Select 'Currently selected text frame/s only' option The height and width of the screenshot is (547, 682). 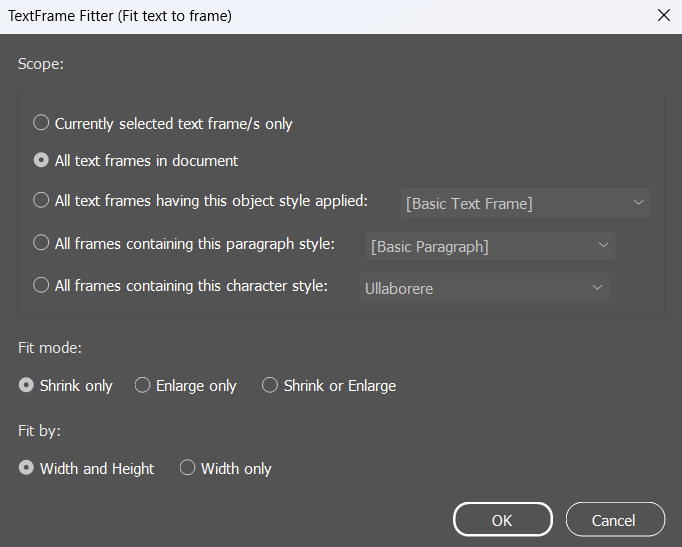tap(41, 123)
